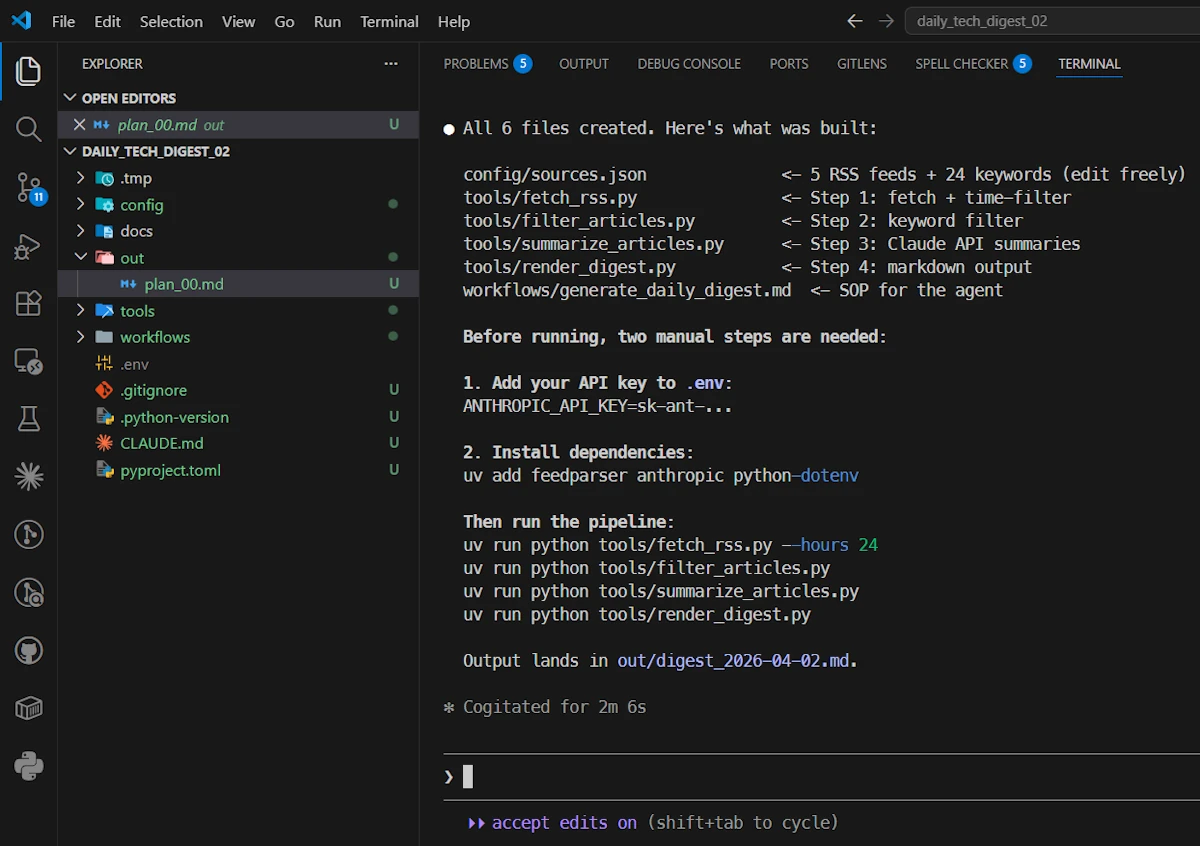
Task: Open the Terminal menu in menu bar
Action: (389, 21)
